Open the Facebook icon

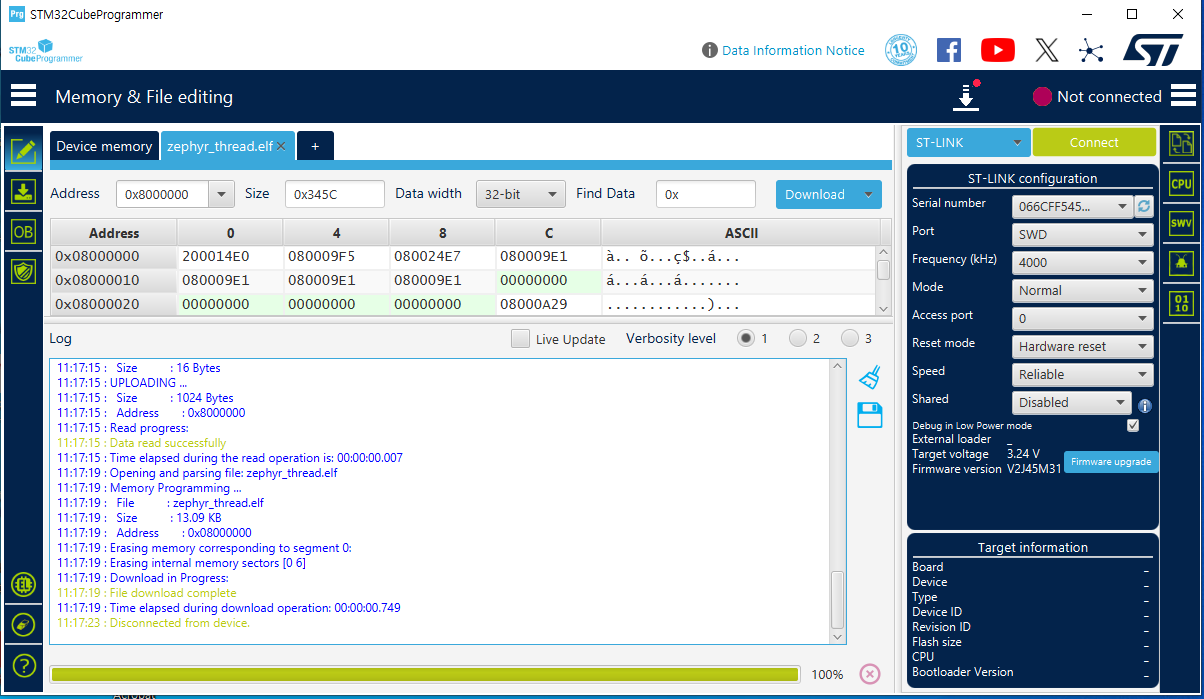[949, 50]
